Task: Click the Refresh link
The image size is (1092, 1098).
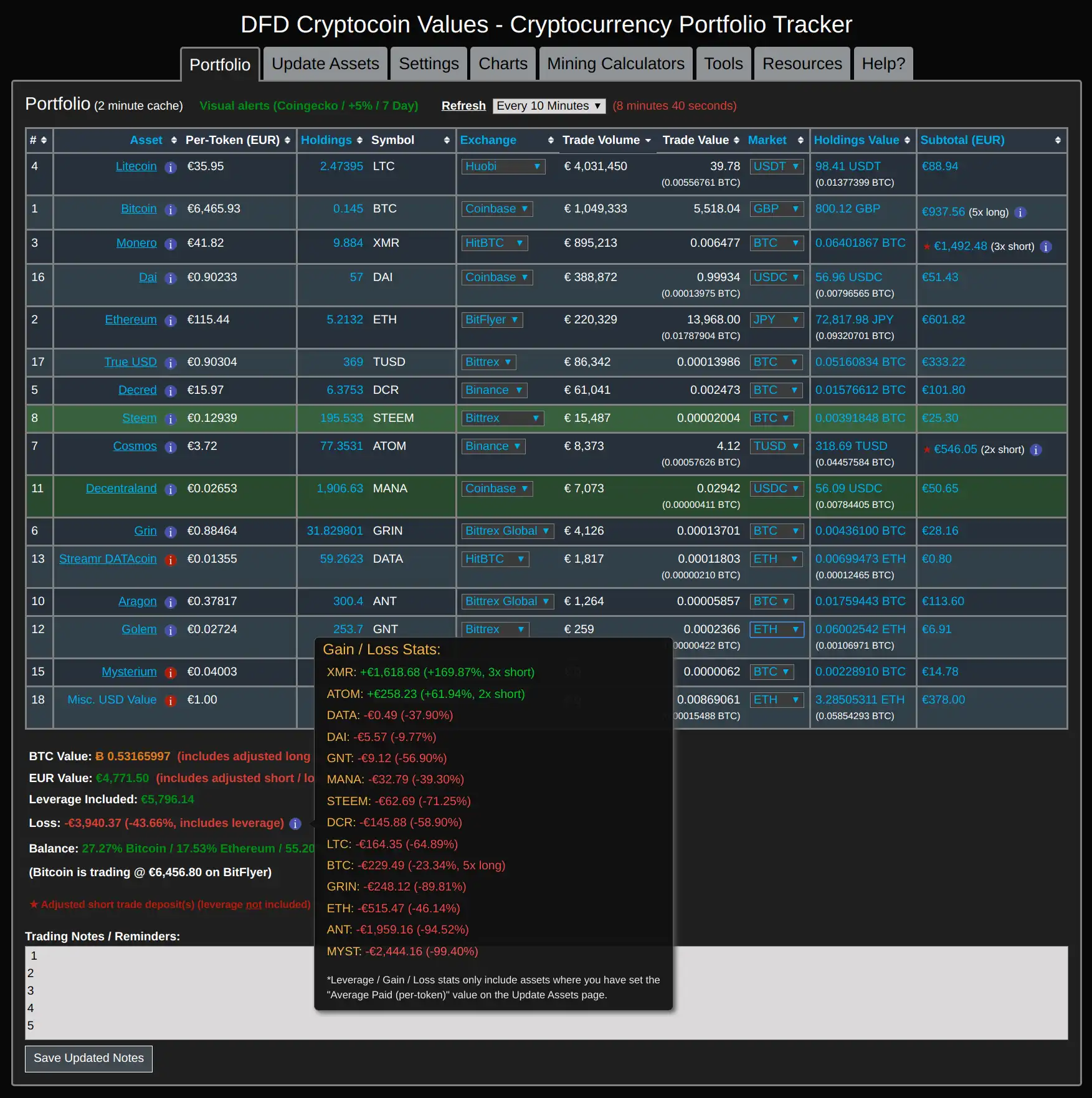Action: (463, 106)
